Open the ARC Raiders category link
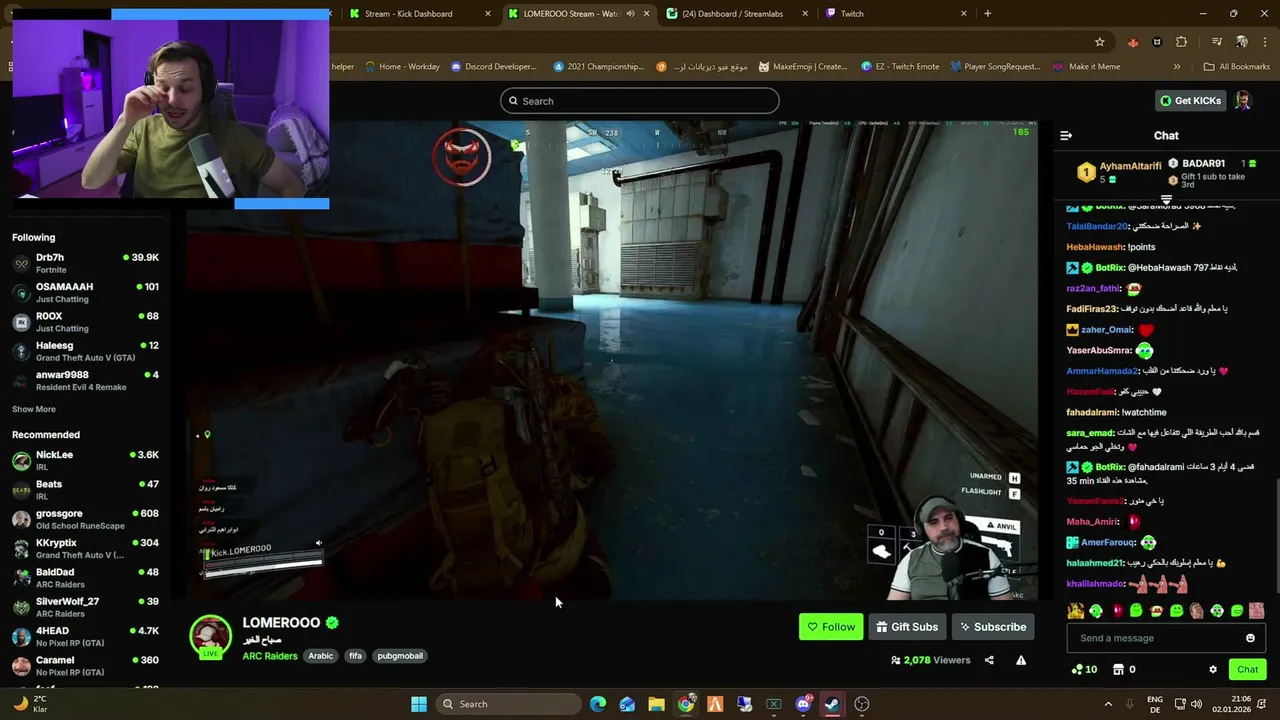This screenshot has height=720, width=1280. point(270,656)
